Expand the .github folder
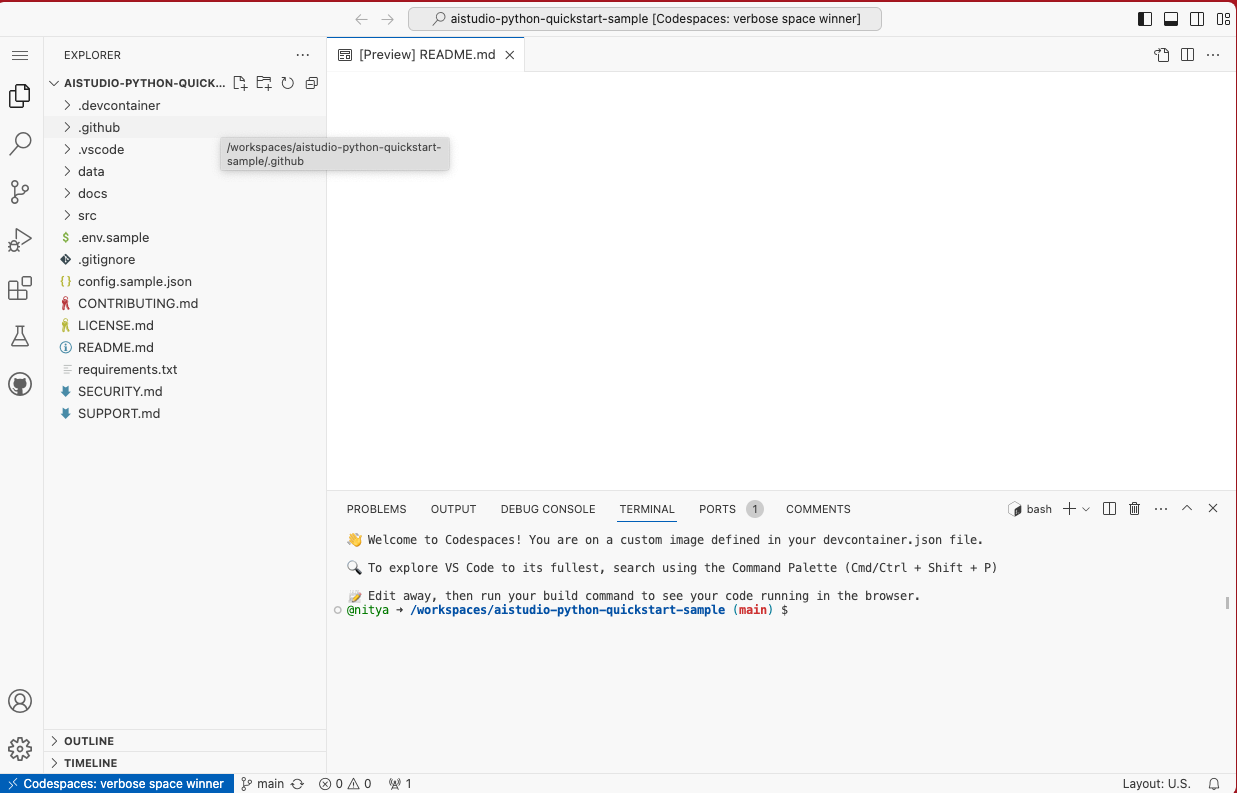This screenshot has width=1237, height=793. pyautogui.click(x=185, y=127)
